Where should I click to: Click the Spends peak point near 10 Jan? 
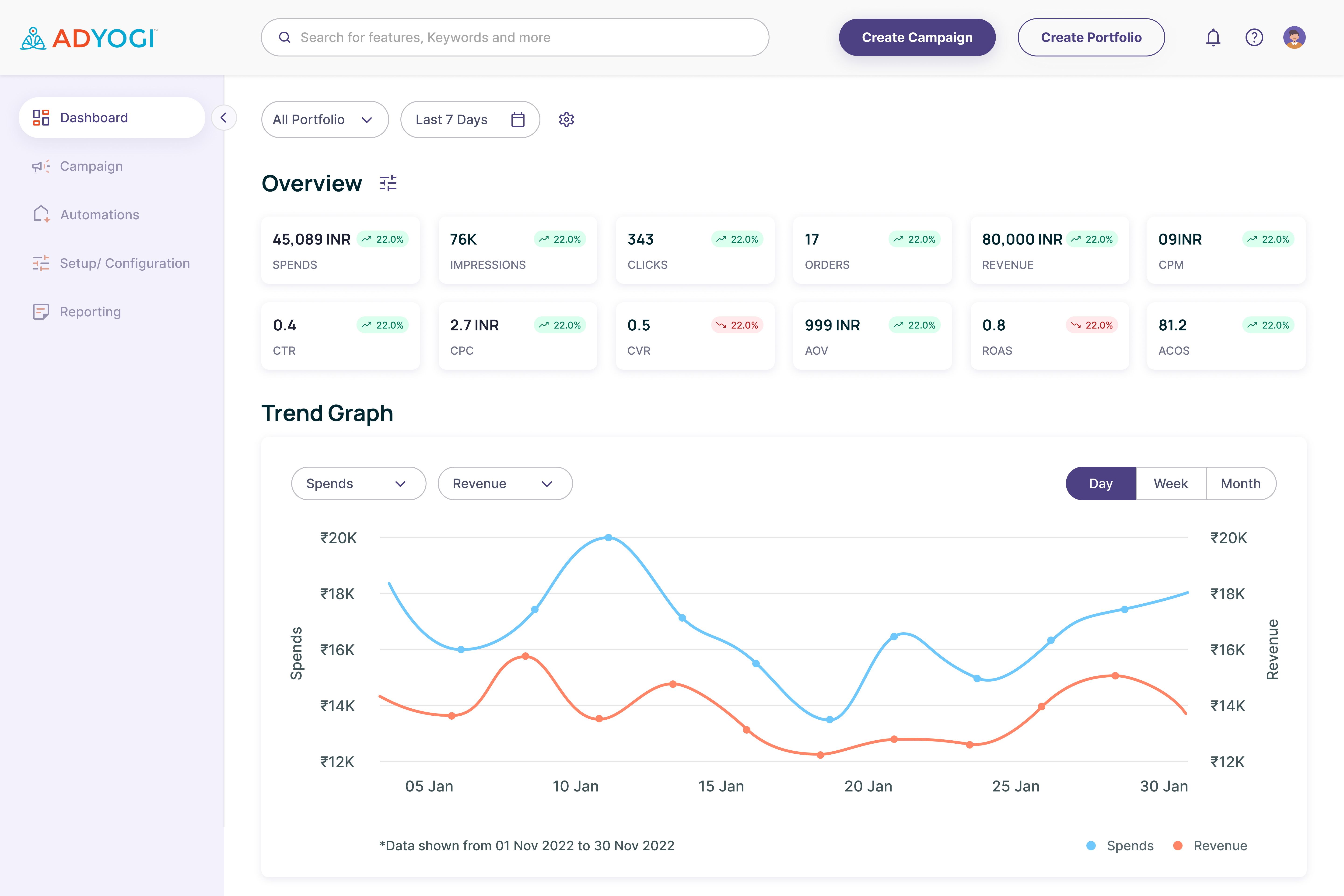click(x=609, y=538)
